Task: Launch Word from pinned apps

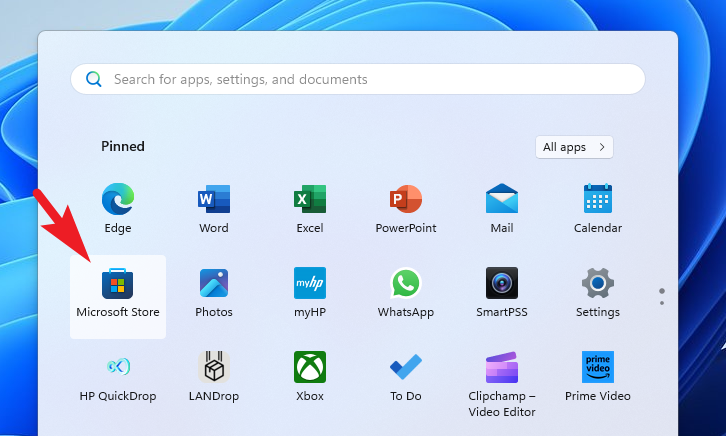Action: 213,208
